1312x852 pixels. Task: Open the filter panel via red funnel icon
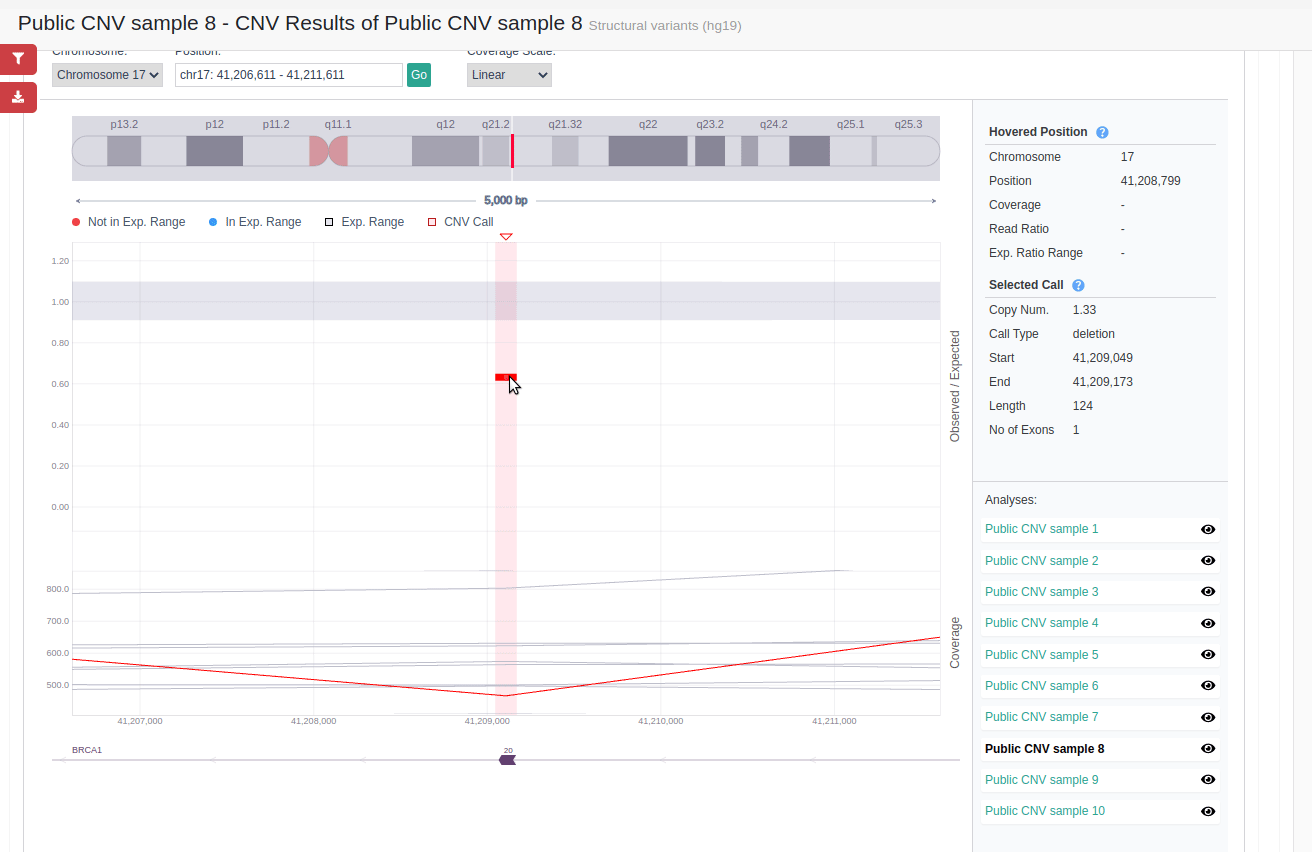[x=18, y=59]
